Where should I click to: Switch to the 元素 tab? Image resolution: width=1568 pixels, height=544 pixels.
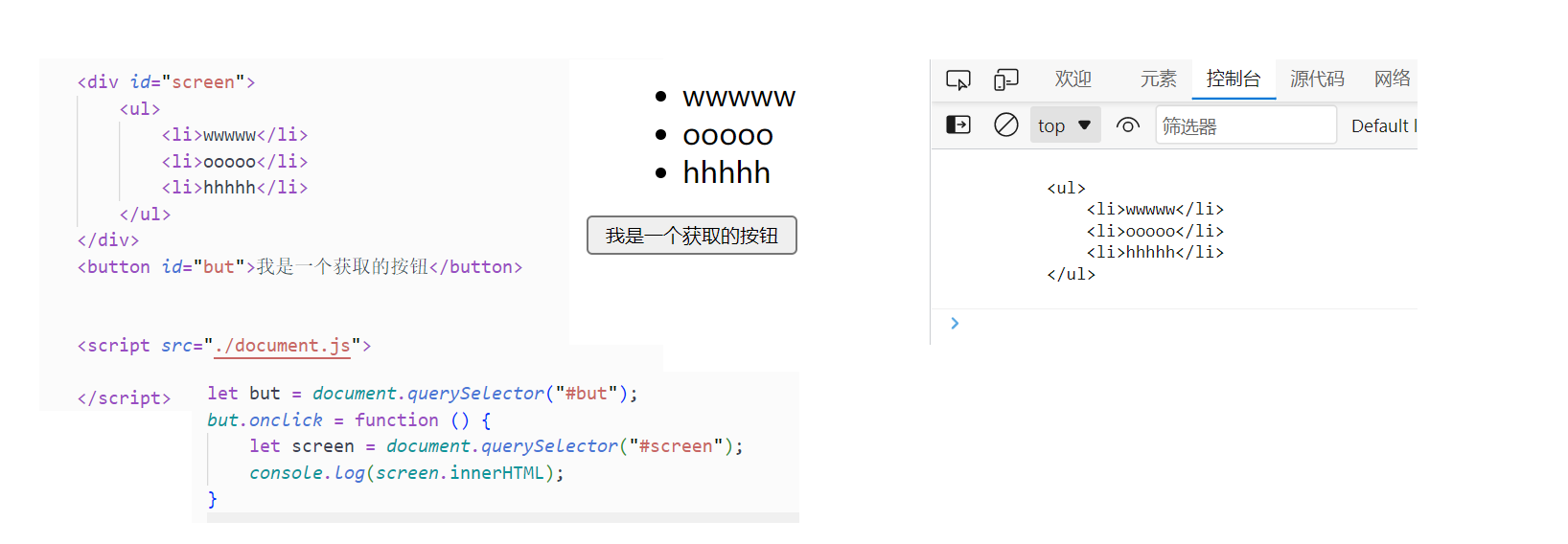1158,79
